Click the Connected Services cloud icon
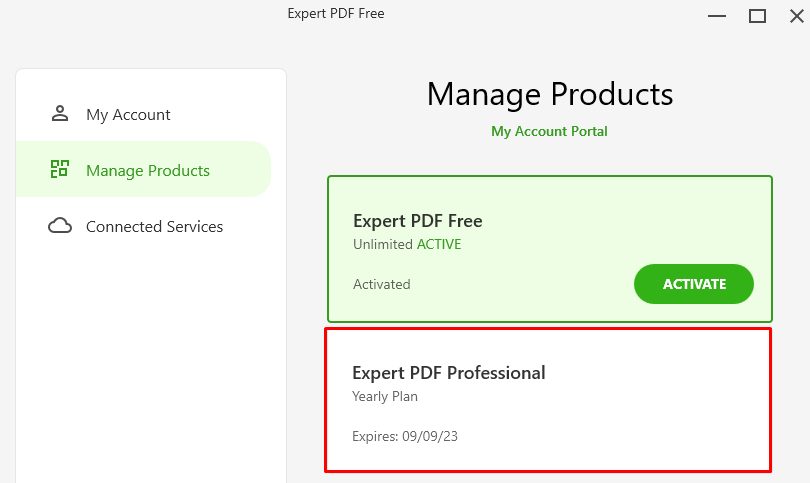 pyautogui.click(x=60, y=226)
